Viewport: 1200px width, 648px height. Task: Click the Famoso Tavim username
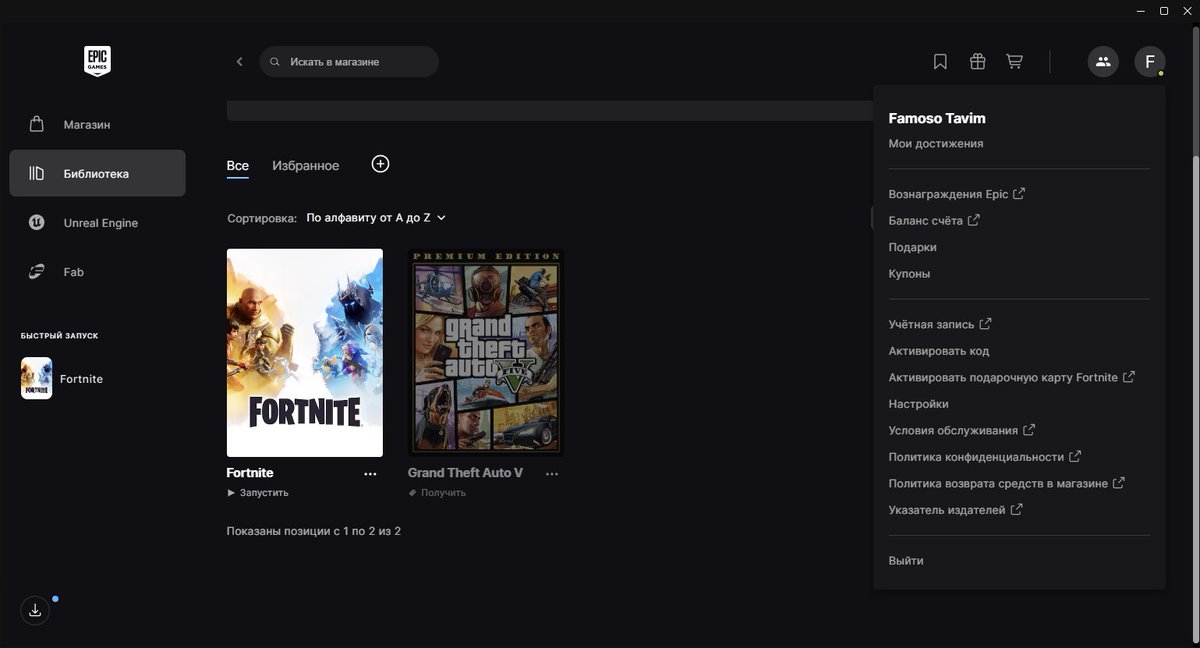point(937,118)
